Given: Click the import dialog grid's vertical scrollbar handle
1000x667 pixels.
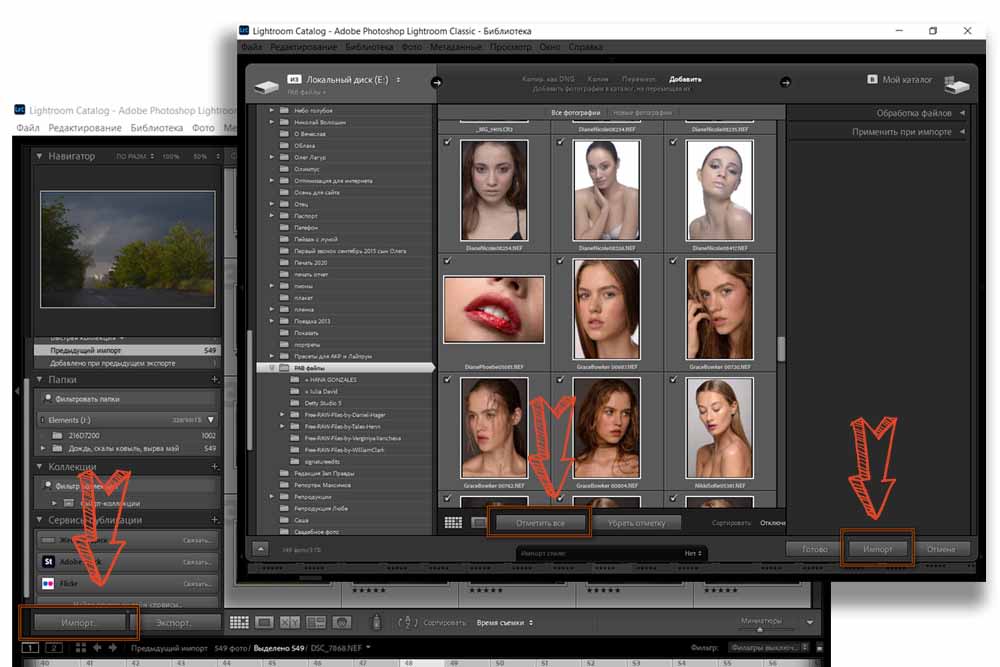Looking at the screenshot, I should point(781,348).
